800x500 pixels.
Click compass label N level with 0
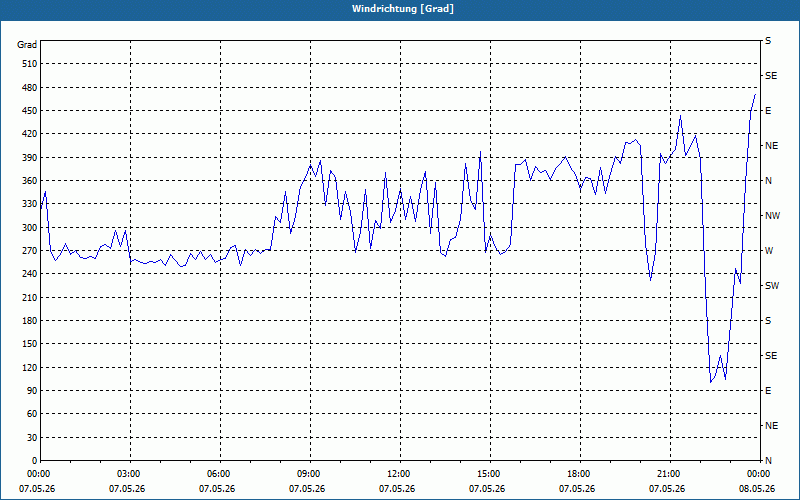(x=768, y=461)
